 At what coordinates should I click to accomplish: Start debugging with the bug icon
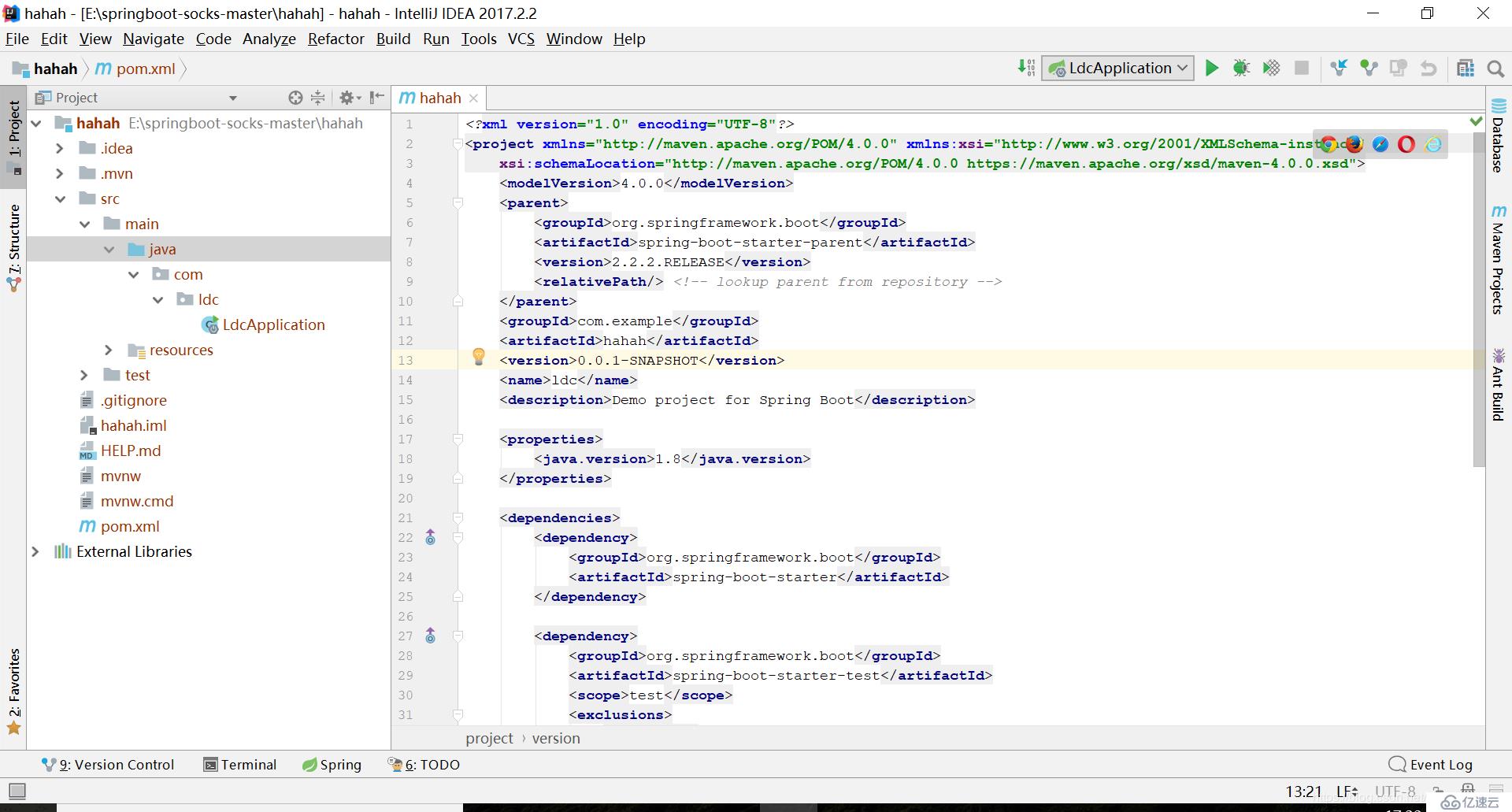point(1241,69)
